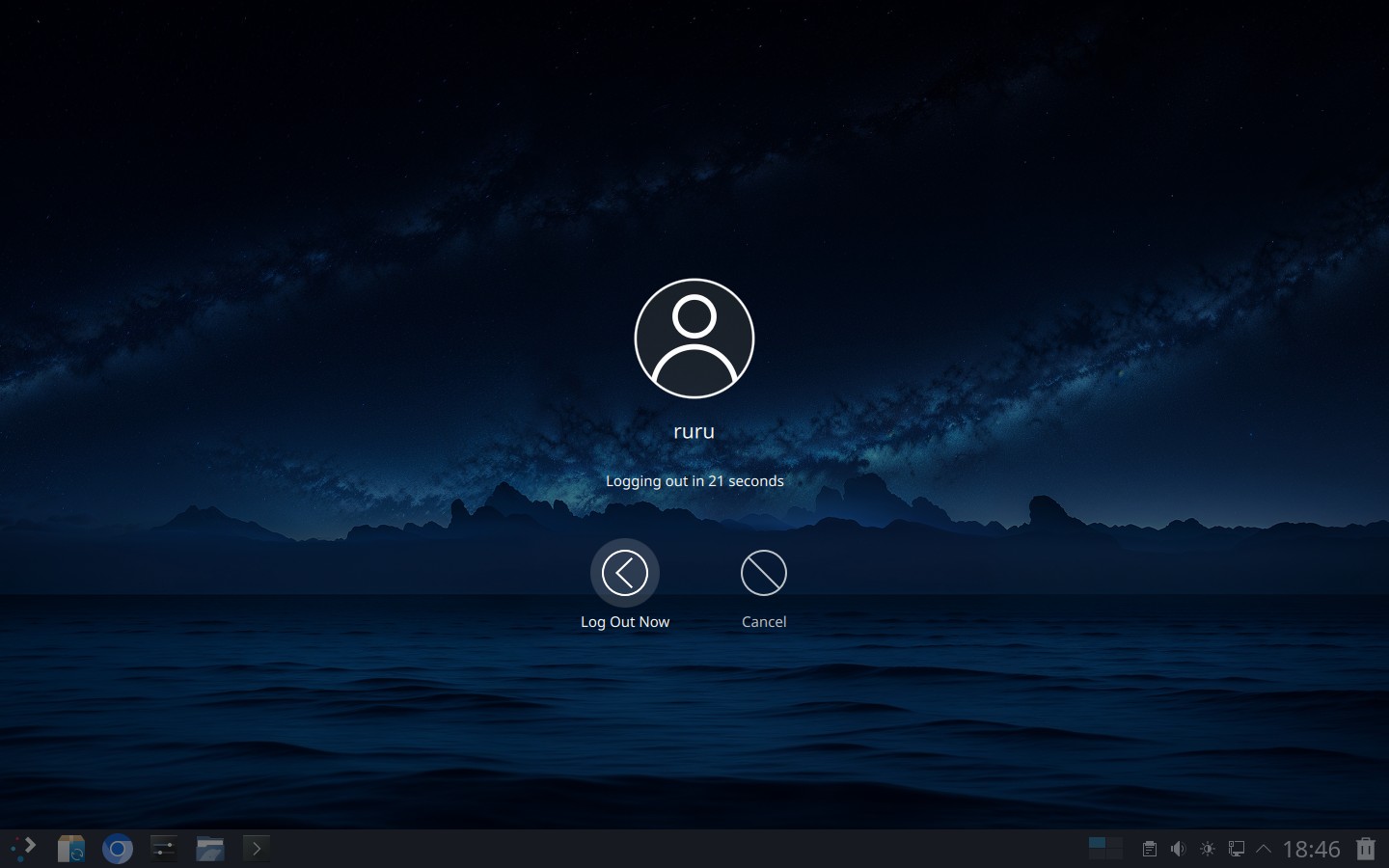Image resolution: width=1389 pixels, height=868 pixels.
Task: Expand hidden system tray icons arrow
Action: (1263, 849)
